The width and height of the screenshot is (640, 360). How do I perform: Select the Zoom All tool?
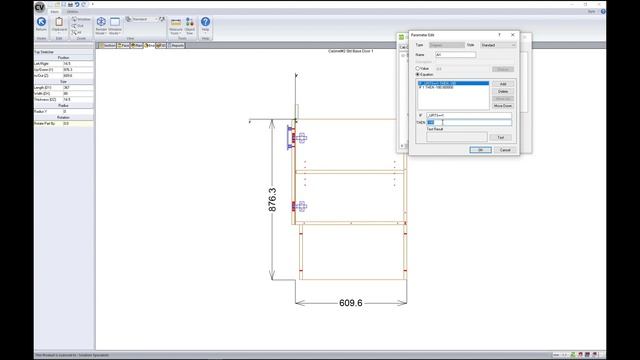click(x=77, y=32)
